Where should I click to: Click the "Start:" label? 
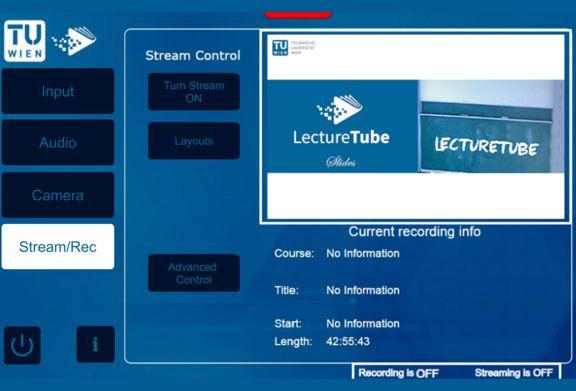pyautogui.click(x=288, y=323)
